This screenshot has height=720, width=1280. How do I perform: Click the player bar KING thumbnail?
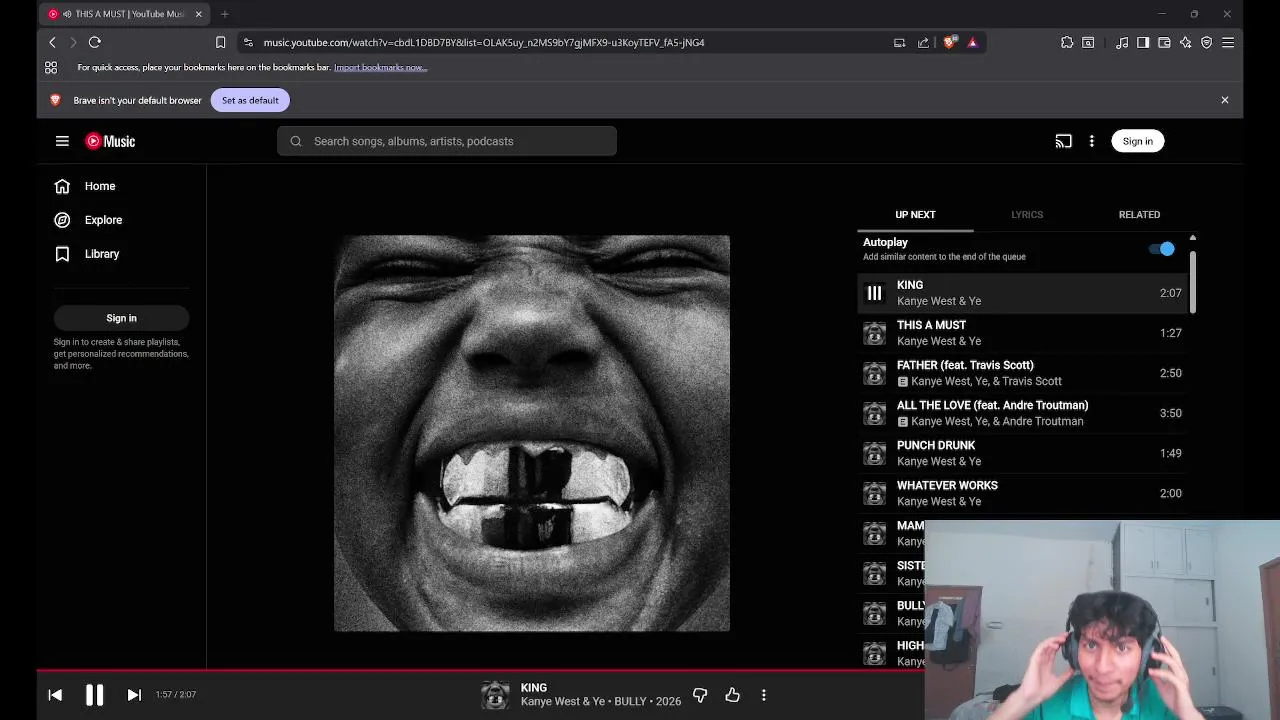pyautogui.click(x=495, y=695)
